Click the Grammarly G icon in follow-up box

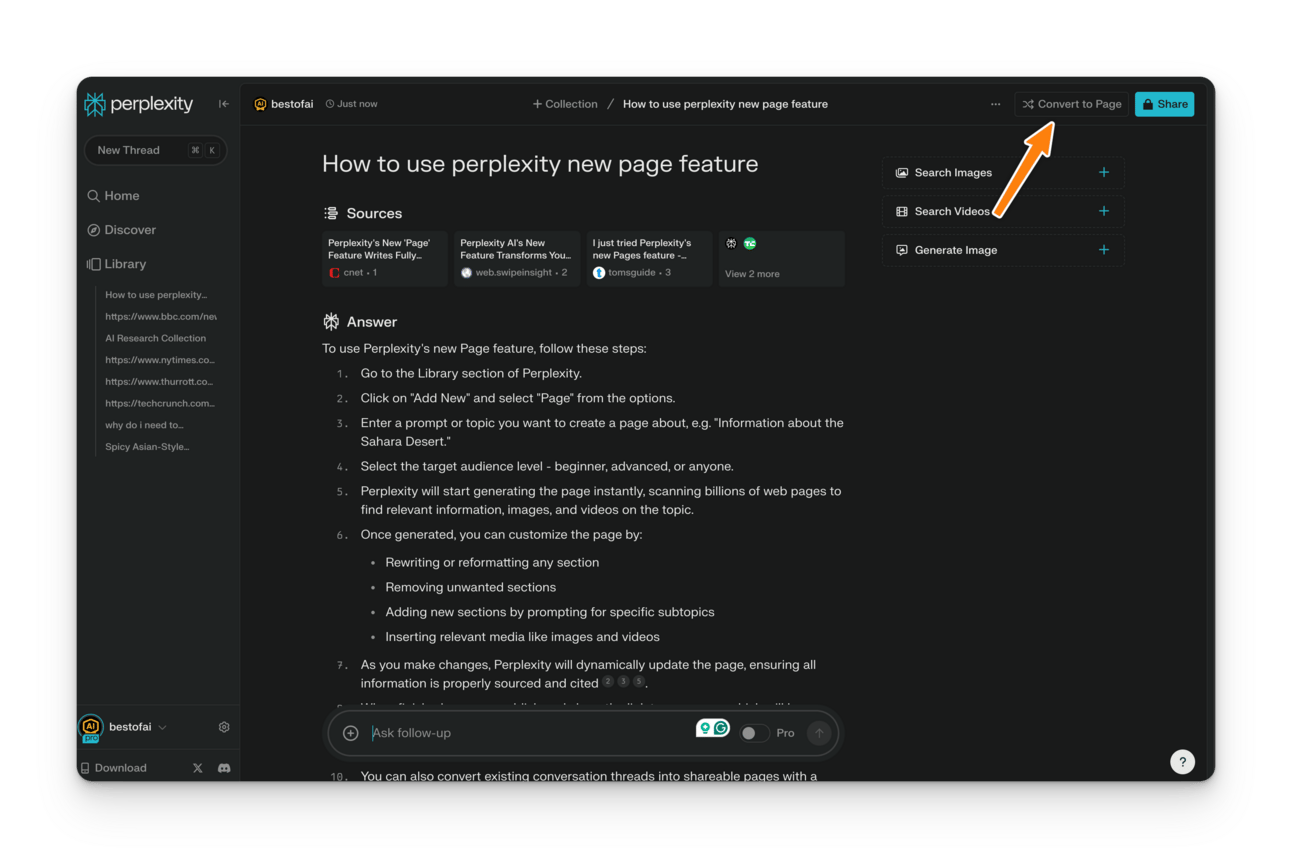click(720, 728)
